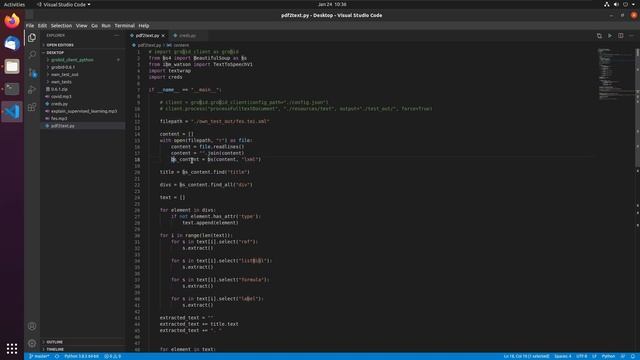Open the Go menu
Image resolution: width=640 pixels, height=360 pixels.
point(94,25)
